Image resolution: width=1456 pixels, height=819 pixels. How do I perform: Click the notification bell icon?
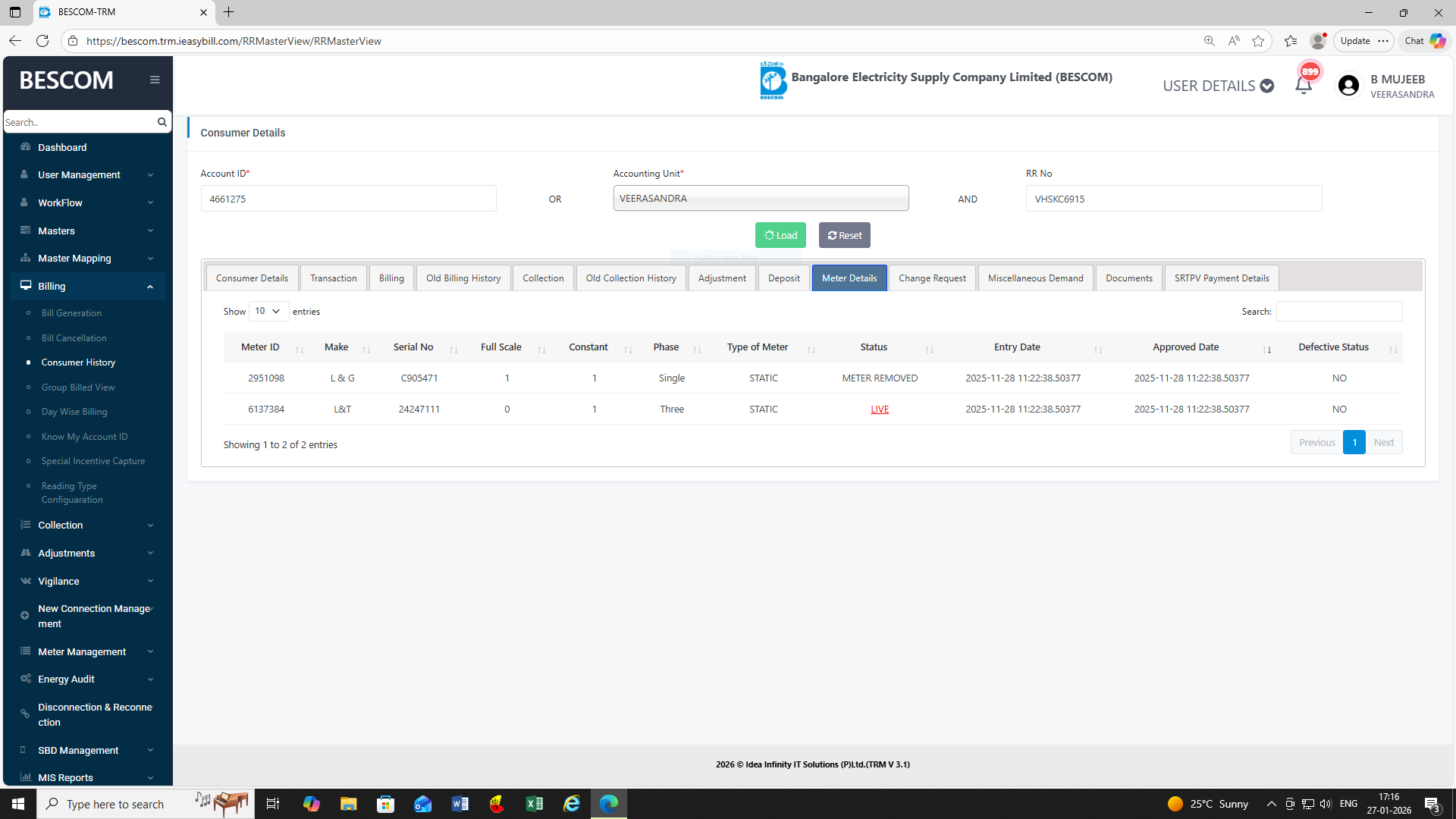click(1303, 86)
